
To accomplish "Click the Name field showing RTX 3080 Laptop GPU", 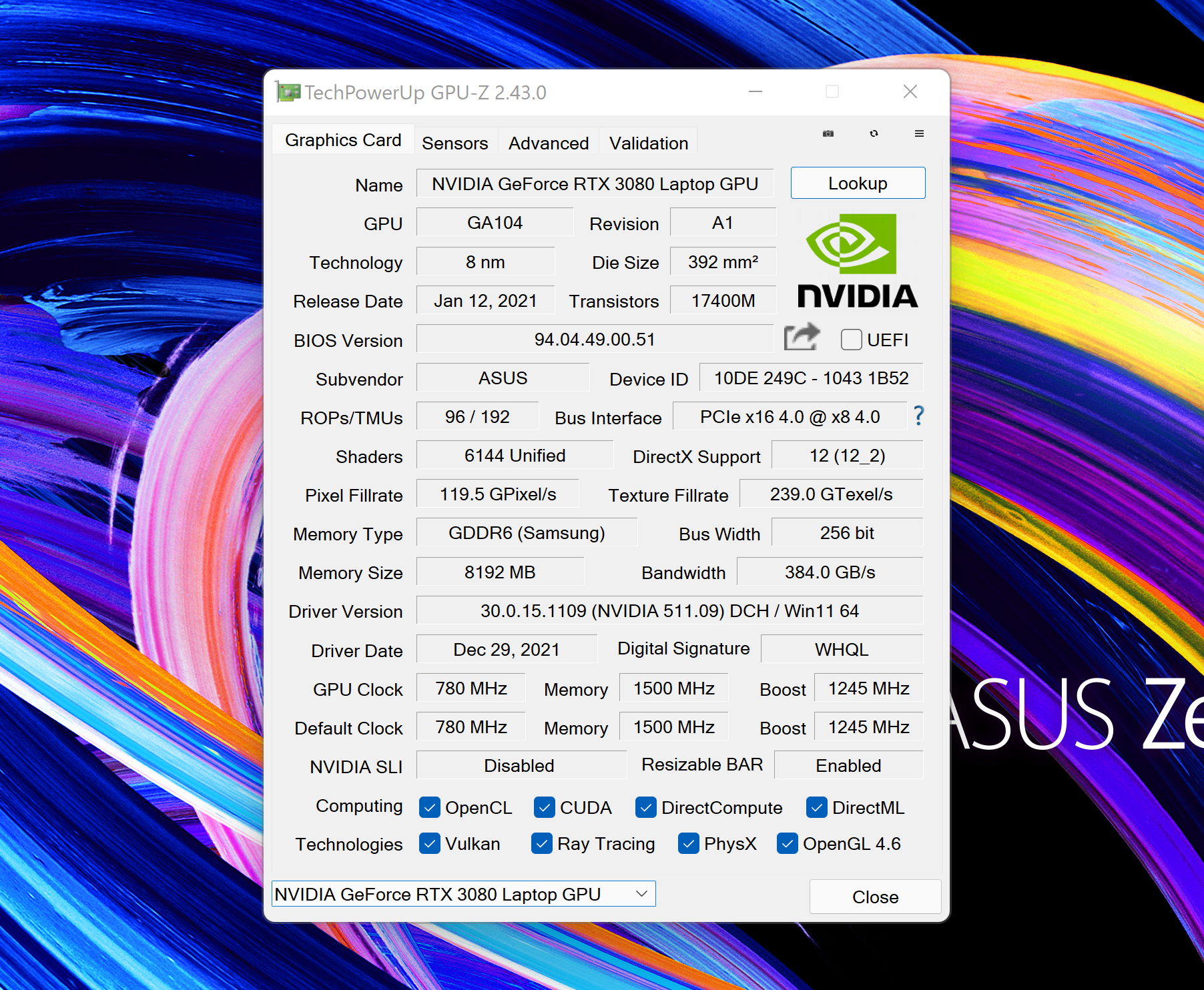I will click(x=595, y=183).
